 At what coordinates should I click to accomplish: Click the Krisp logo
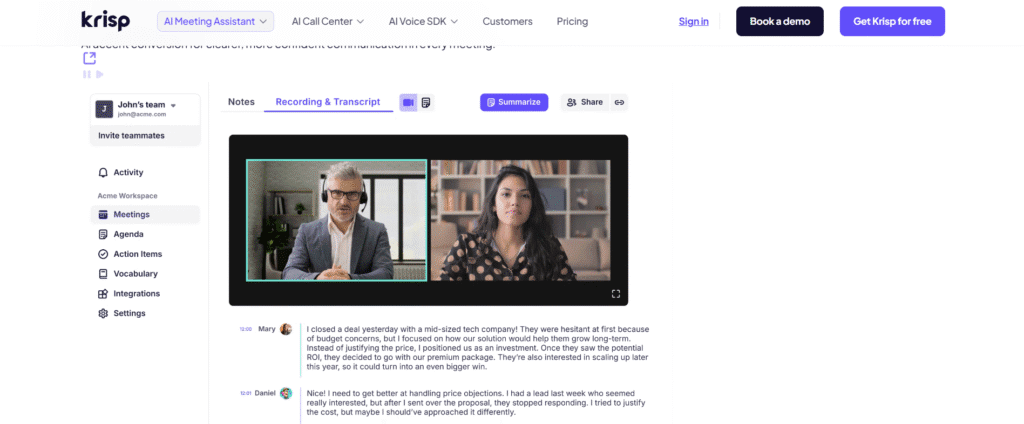[x=105, y=21]
